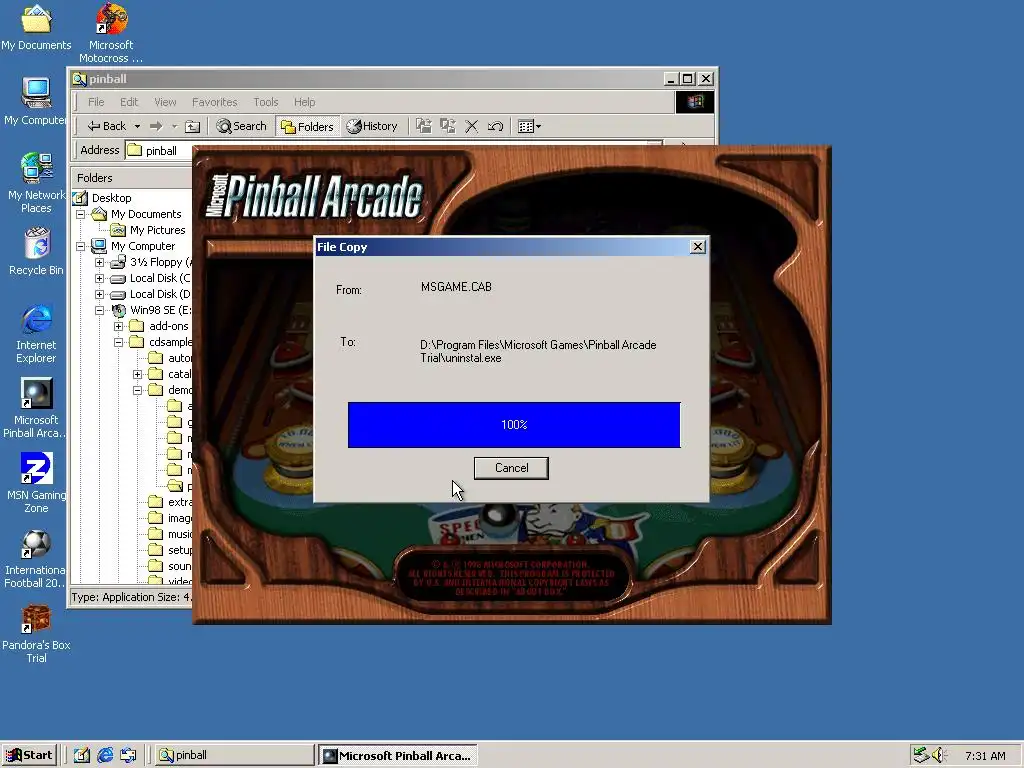Launch Microsoft Pinball Arcade desktop shortcut
The height and width of the screenshot is (768, 1024).
pos(36,408)
